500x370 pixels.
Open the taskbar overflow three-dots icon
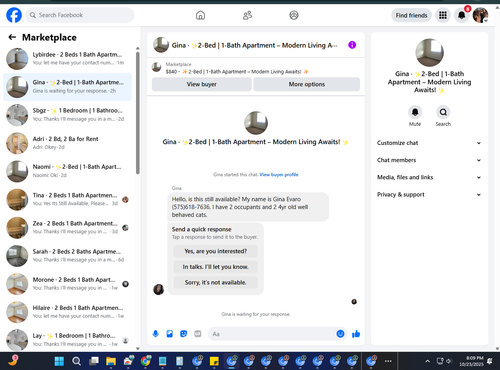pyautogui.click(x=388, y=361)
